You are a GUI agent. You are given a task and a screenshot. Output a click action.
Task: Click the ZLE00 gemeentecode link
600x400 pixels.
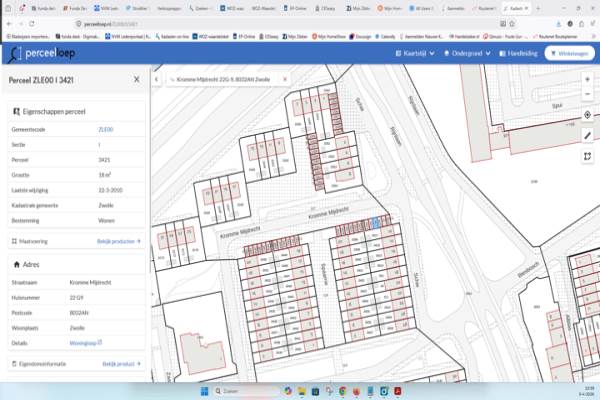pyautogui.click(x=105, y=129)
